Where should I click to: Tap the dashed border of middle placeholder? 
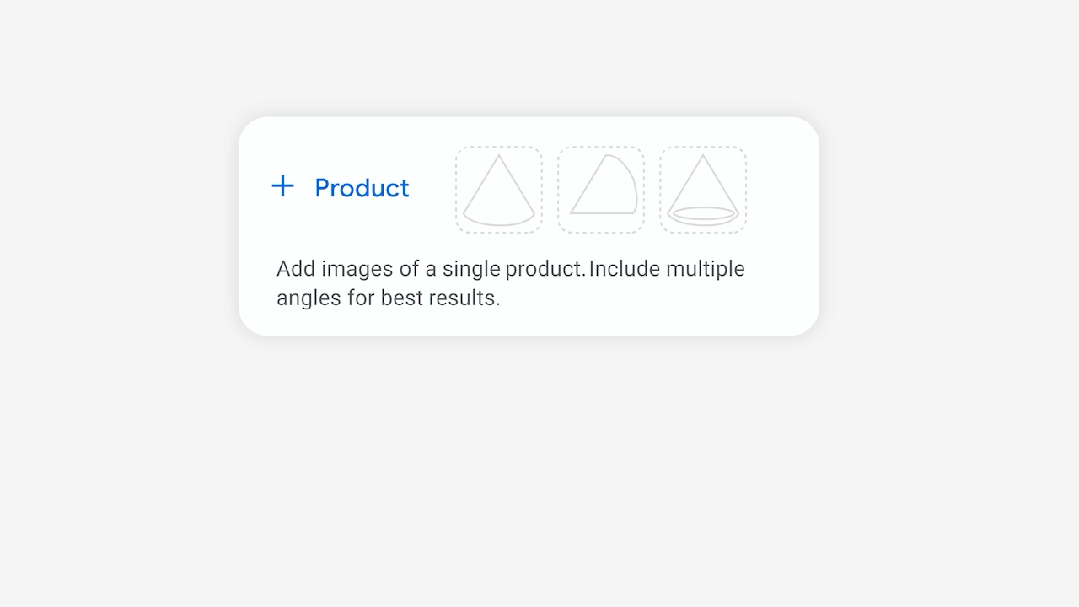pos(601,148)
